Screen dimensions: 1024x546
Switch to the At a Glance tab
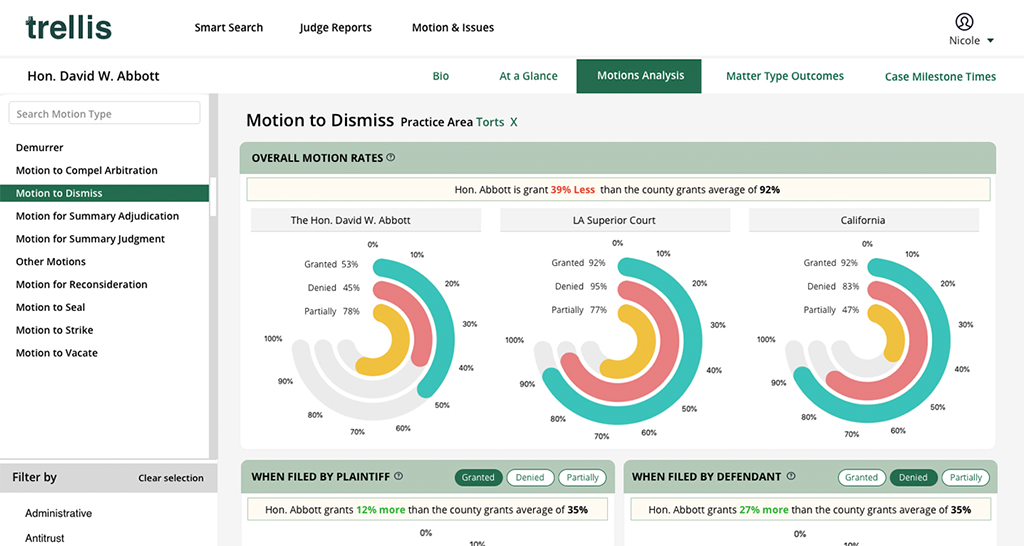tap(528, 76)
